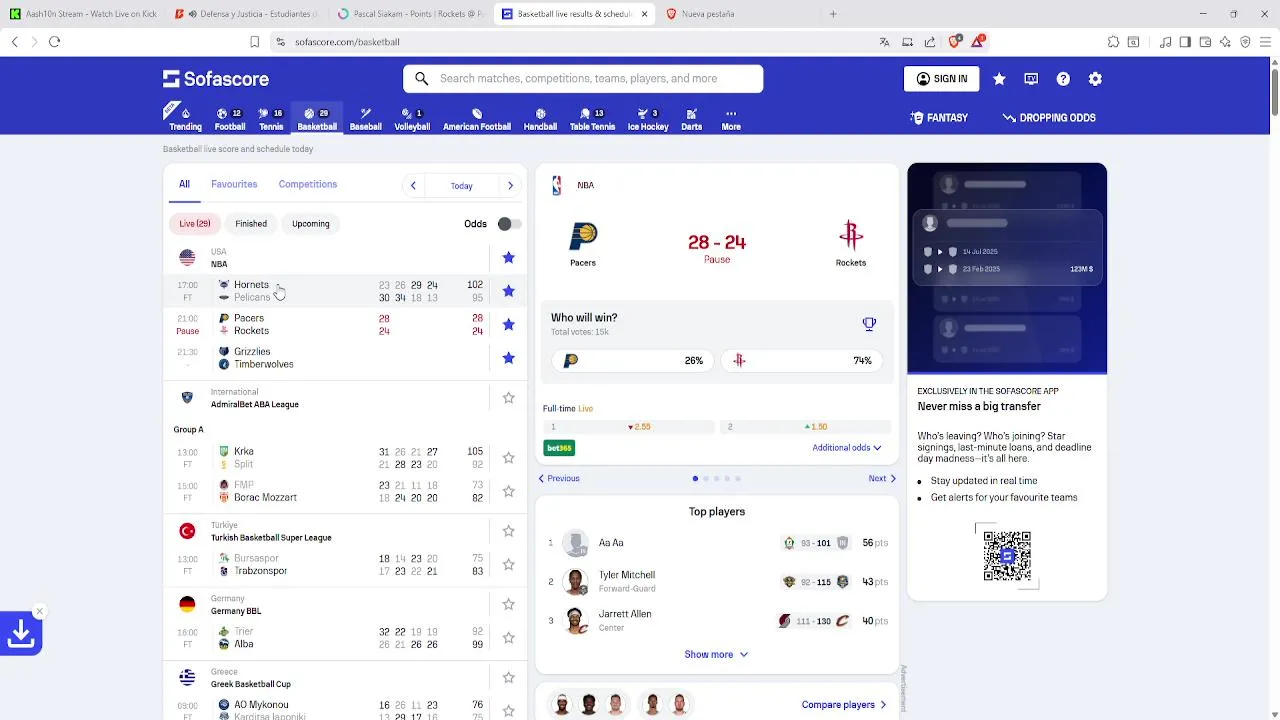Click the download app icon

click(x=20, y=634)
